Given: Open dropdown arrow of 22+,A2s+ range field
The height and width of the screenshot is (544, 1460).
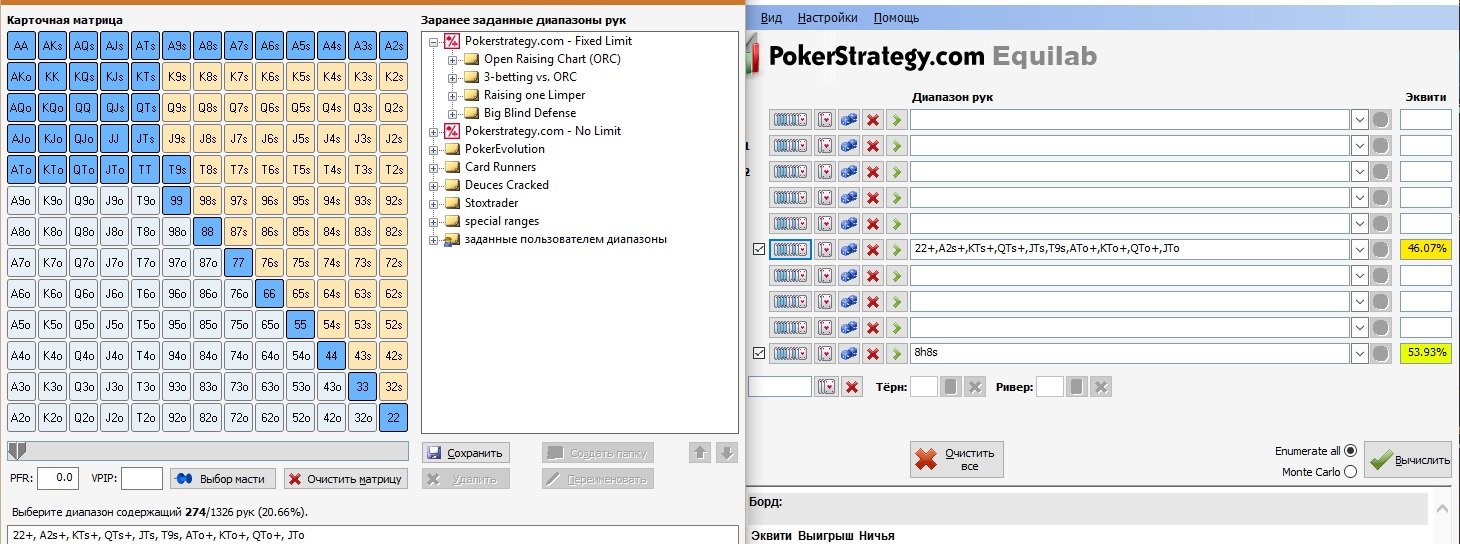Looking at the screenshot, I should tap(1360, 249).
